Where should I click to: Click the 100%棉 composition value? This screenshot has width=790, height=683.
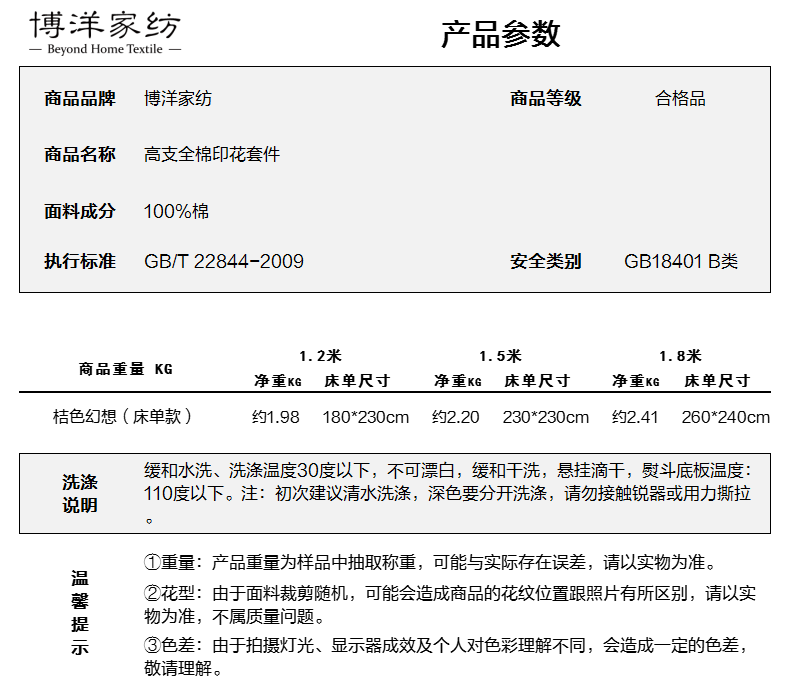(x=176, y=211)
